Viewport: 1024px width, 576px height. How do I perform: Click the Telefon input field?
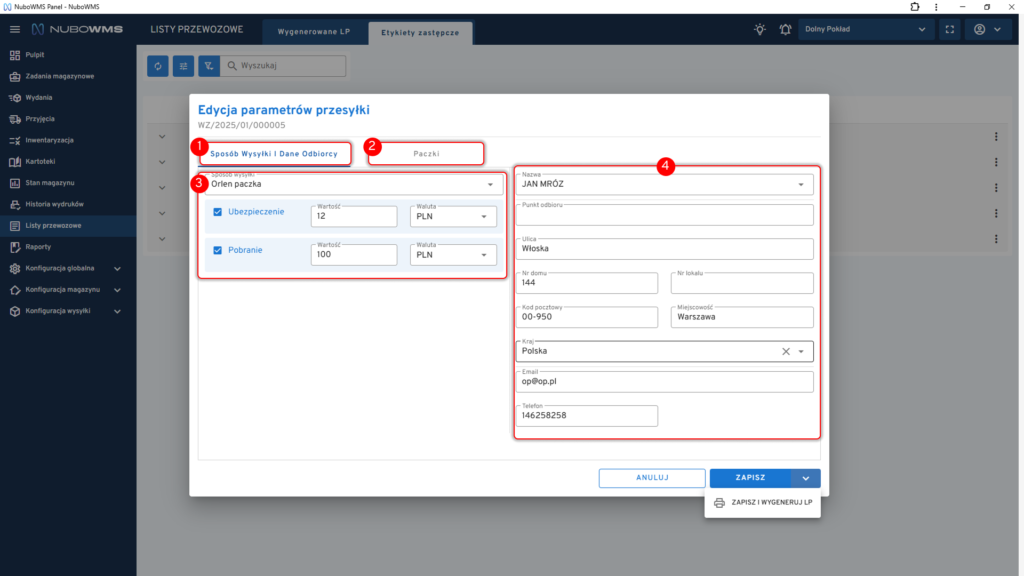coord(588,415)
